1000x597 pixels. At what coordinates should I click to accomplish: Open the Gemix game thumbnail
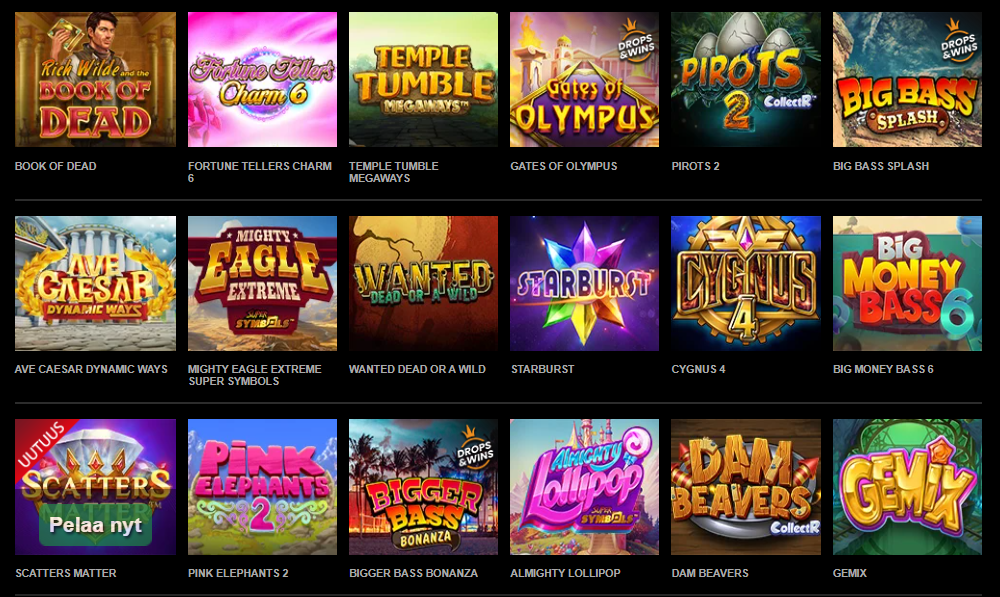[x=907, y=487]
